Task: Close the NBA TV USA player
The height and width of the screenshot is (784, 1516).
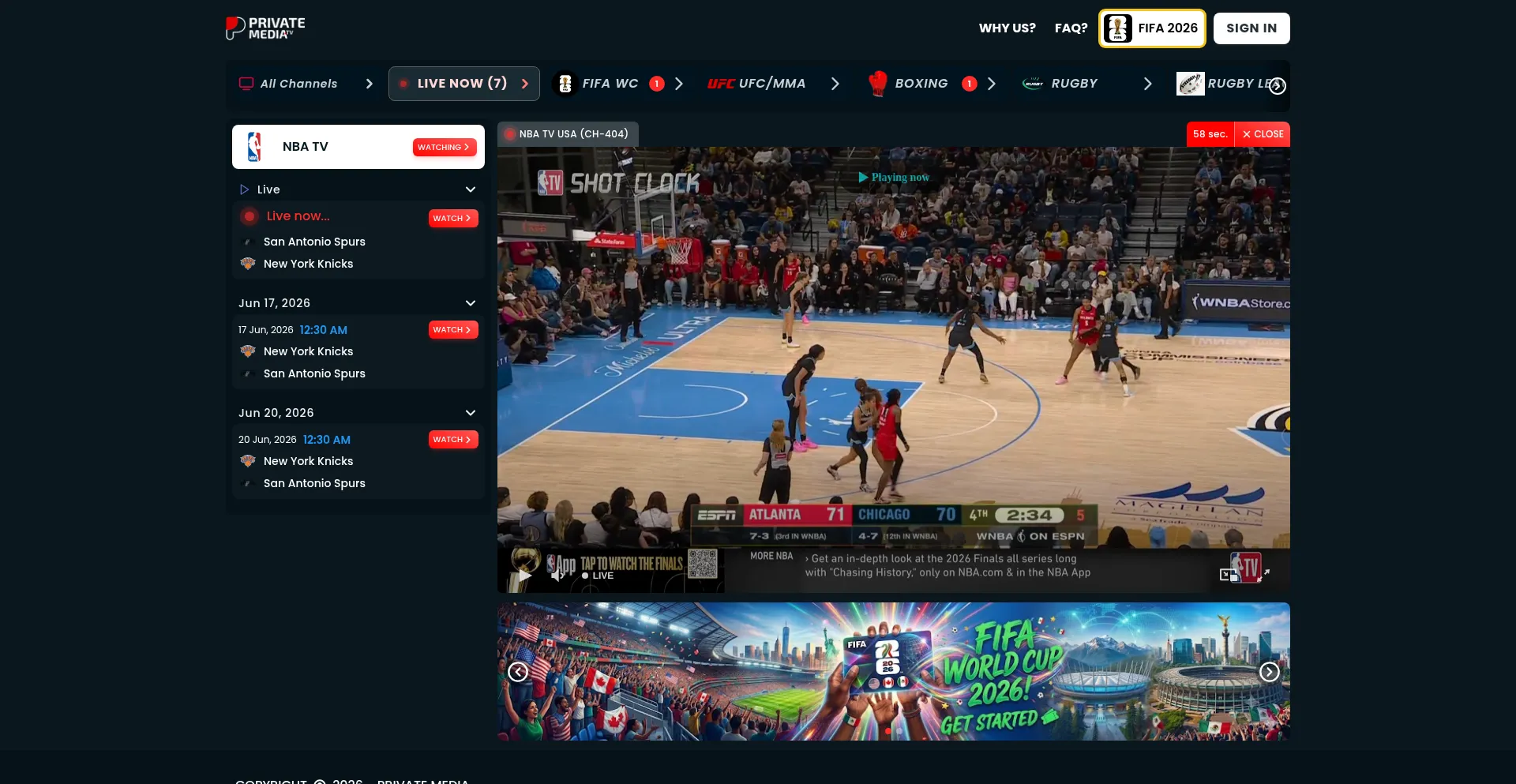Action: point(1263,134)
